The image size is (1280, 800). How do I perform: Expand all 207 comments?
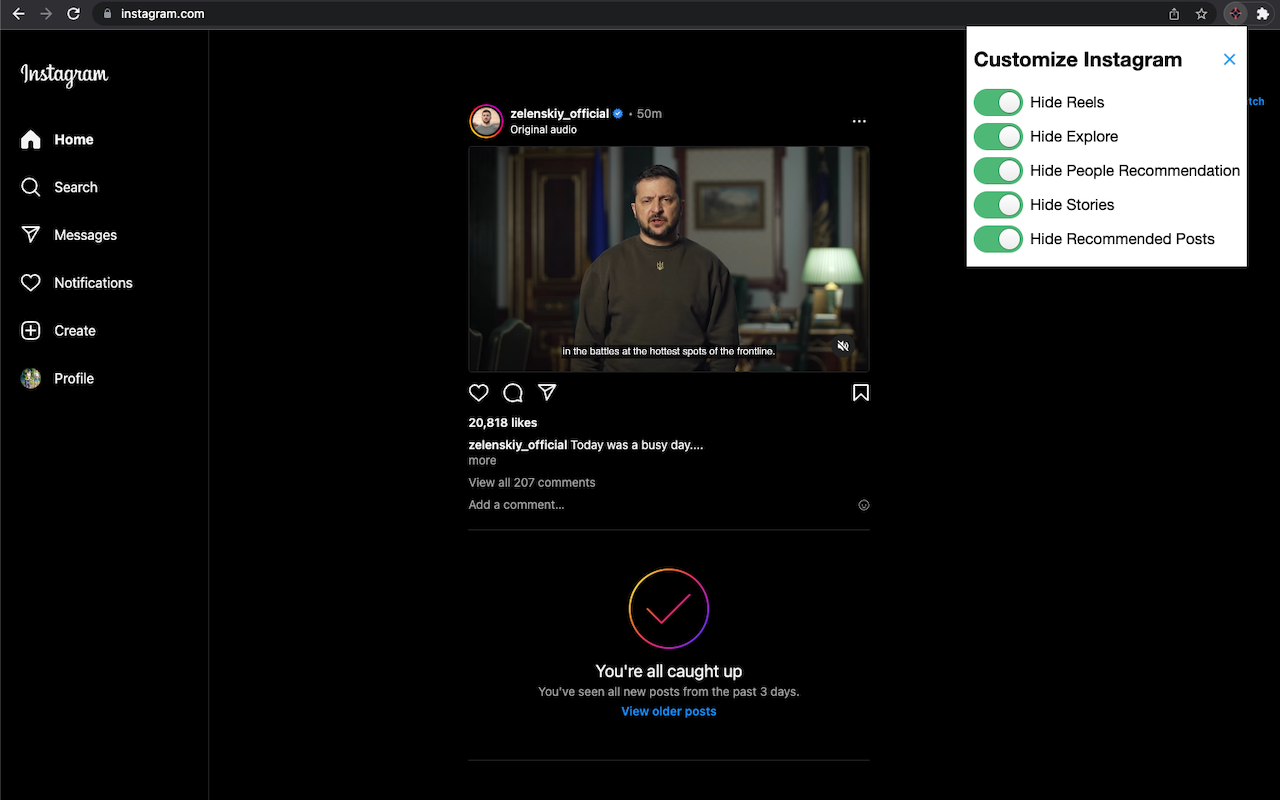point(531,482)
